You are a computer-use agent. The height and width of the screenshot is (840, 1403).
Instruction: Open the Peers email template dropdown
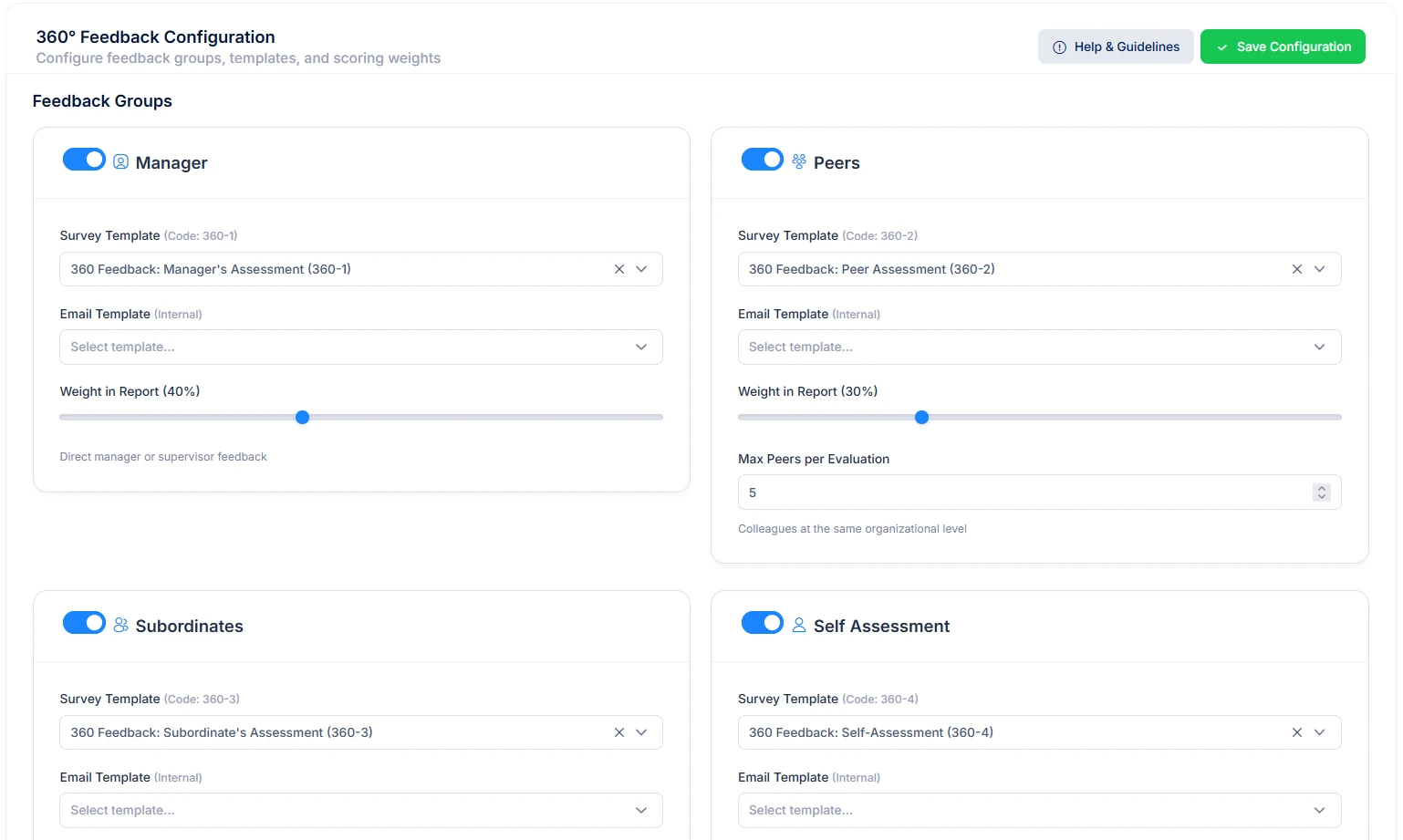pyautogui.click(x=1040, y=347)
